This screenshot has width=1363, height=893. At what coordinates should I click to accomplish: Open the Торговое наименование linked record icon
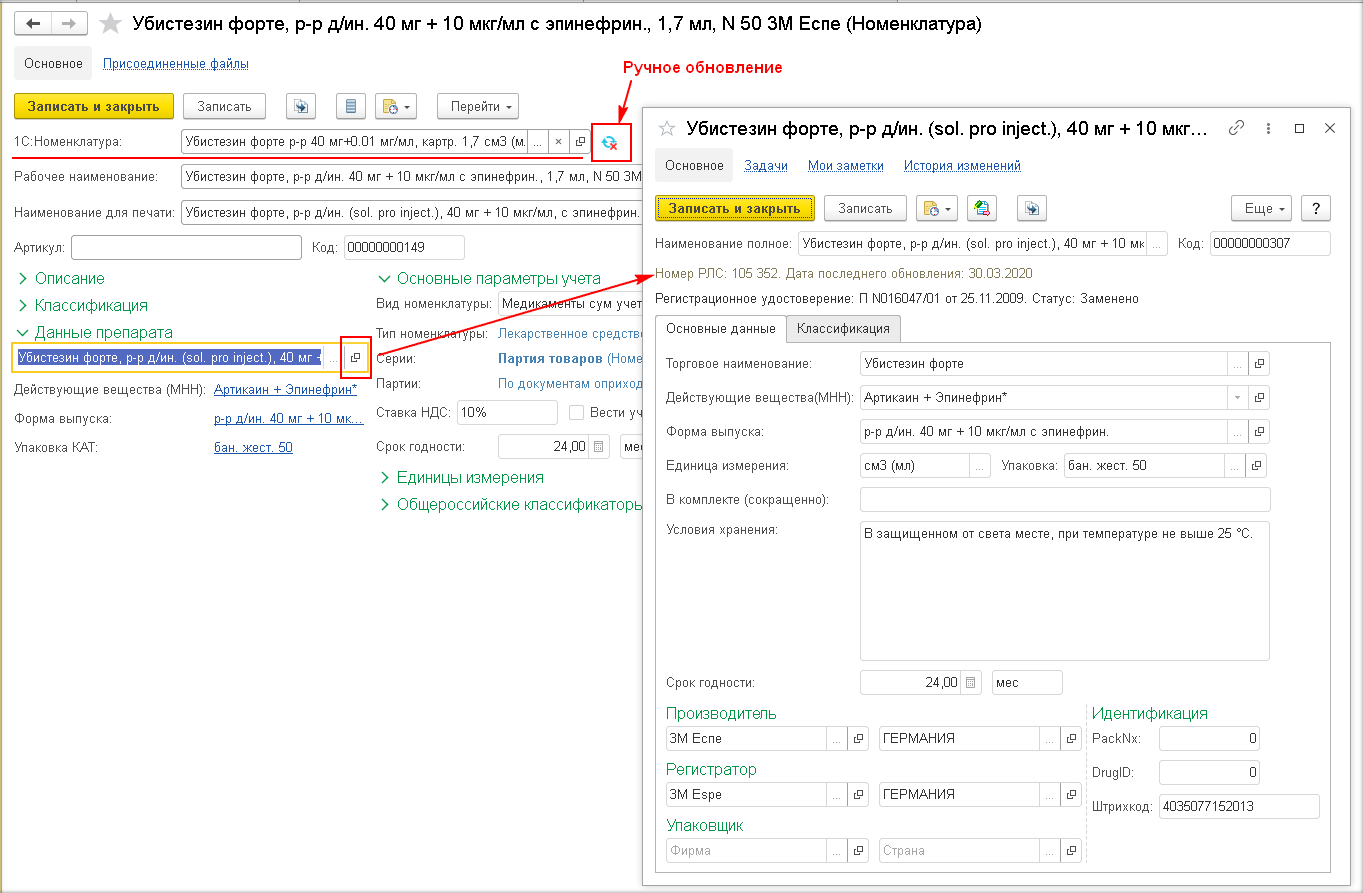[x=1259, y=364]
